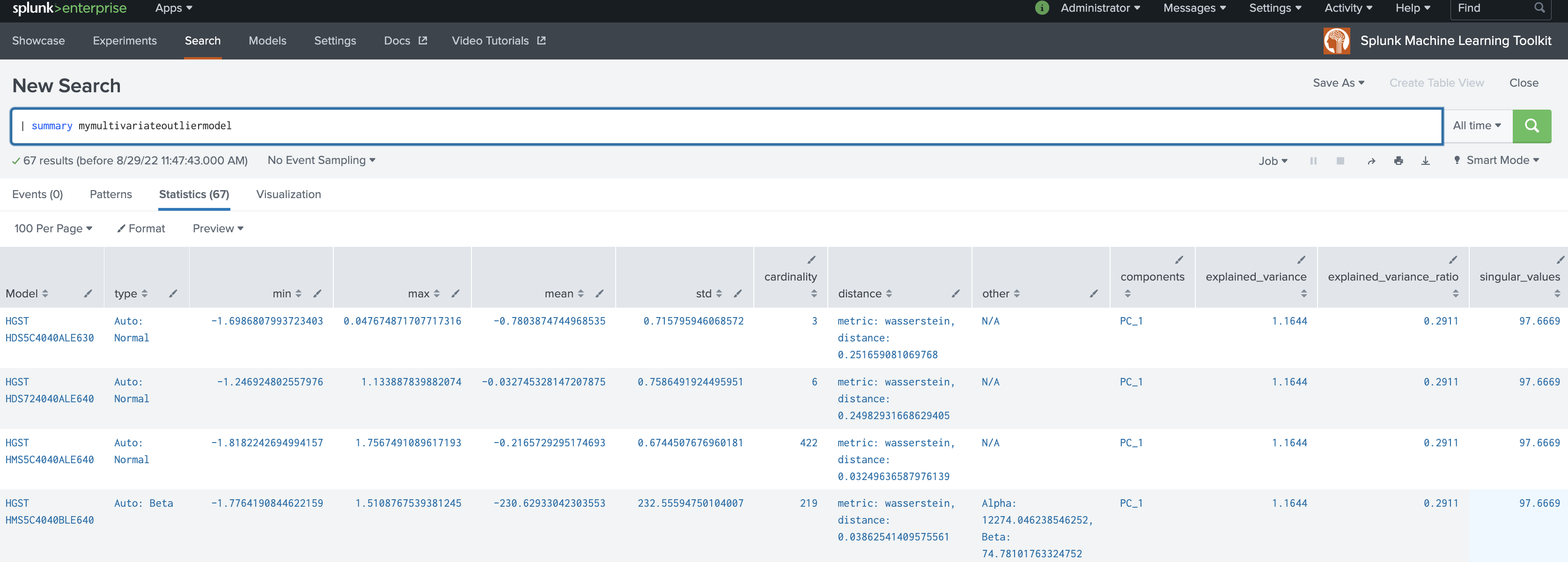Edit the explained_variance column pencil icon

[x=1301, y=260]
